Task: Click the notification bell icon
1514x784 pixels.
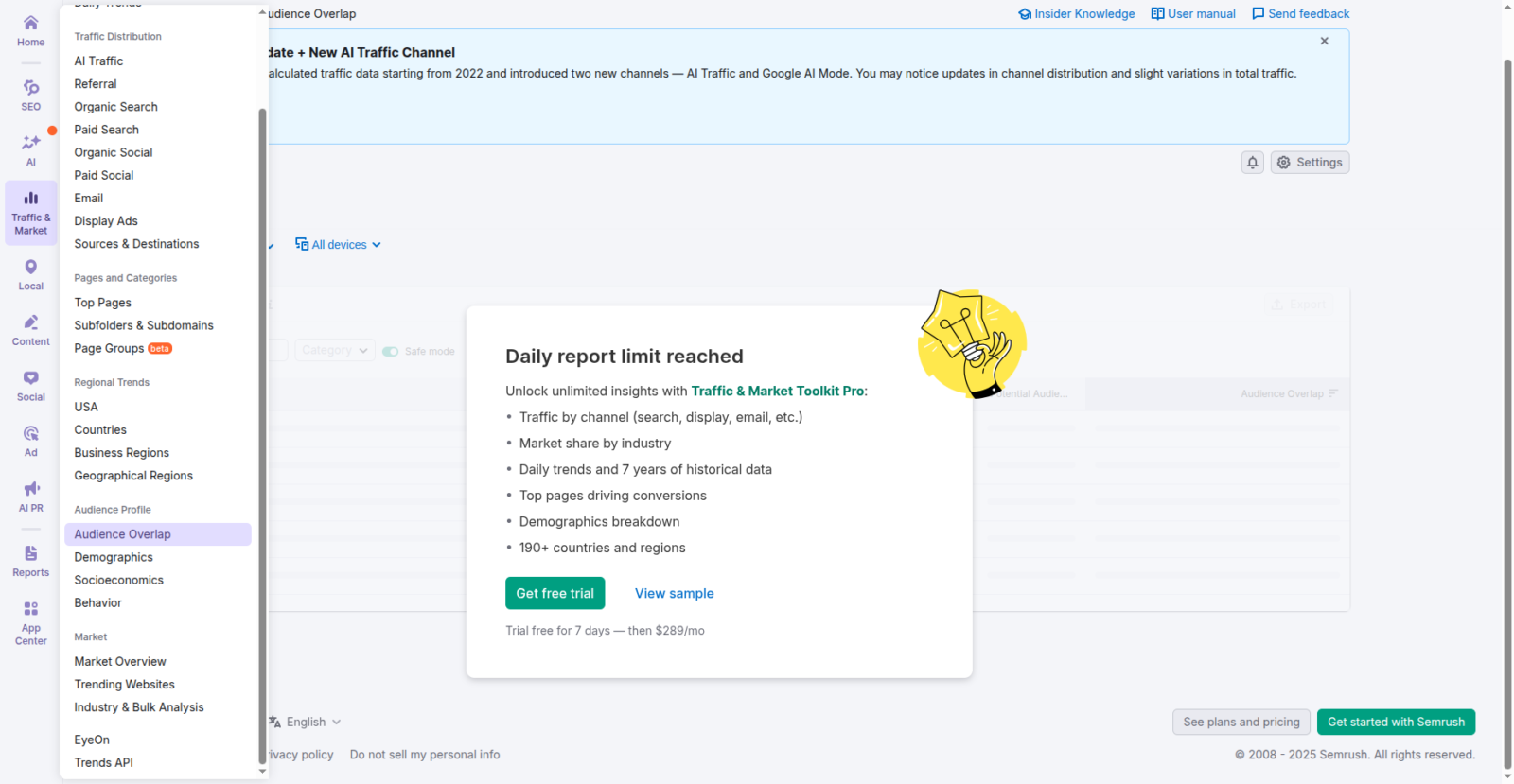Action: 1252,163
